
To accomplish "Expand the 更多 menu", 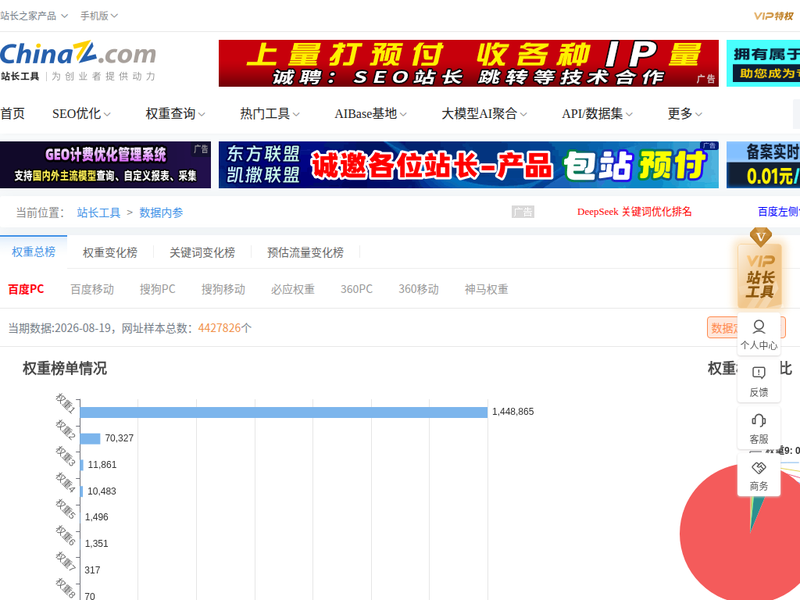I will point(685,113).
